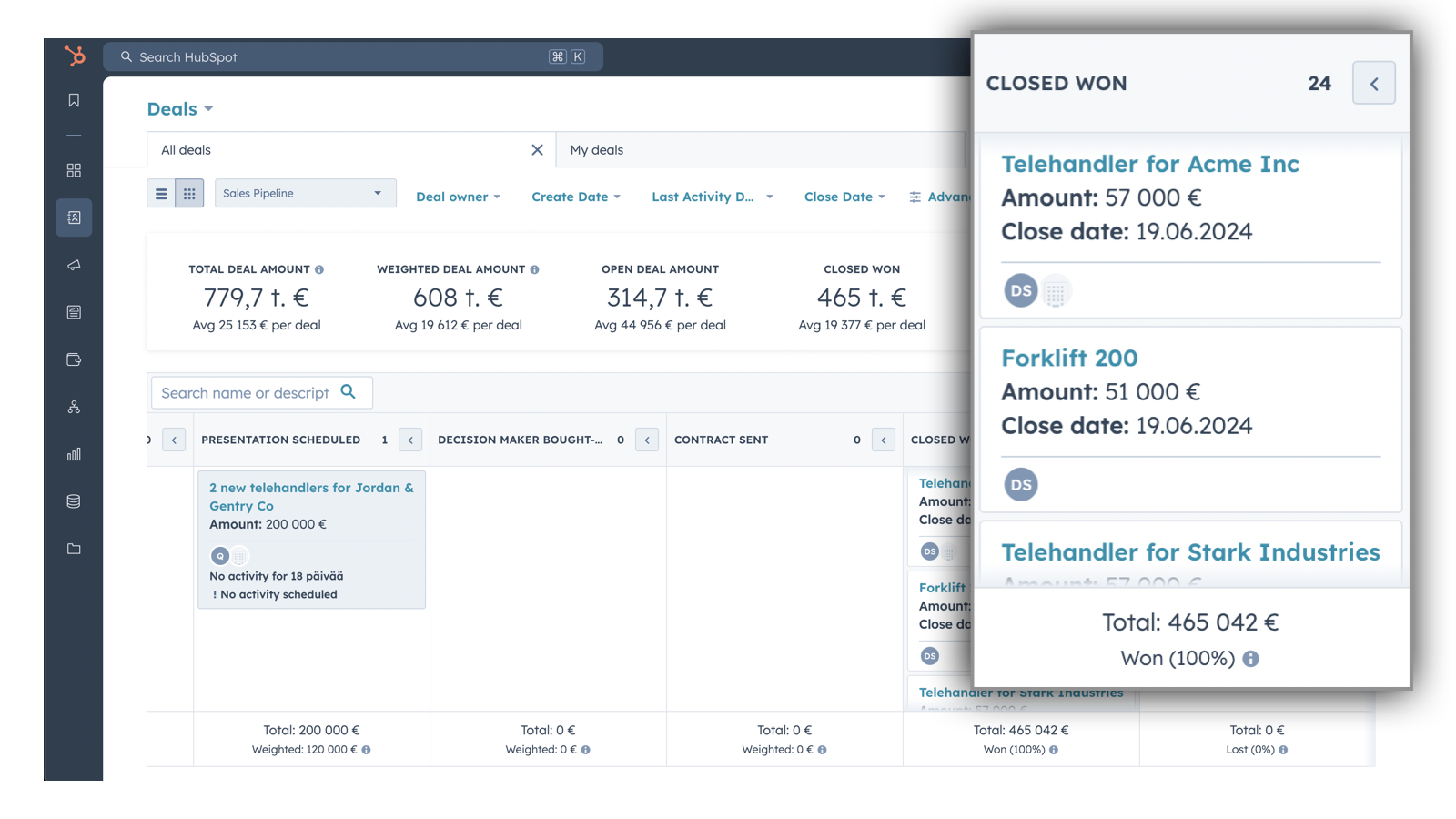Expand the Deal owner filter dropdown
The width and height of the screenshot is (1456, 819).
pos(458,197)
